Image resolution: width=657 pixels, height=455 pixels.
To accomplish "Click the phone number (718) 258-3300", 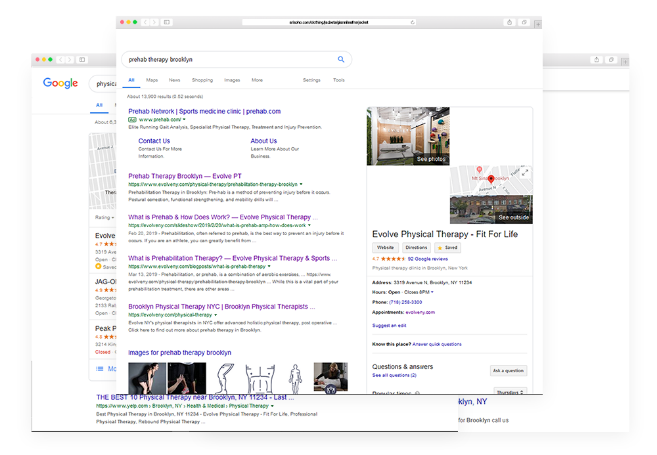I will tap(406, 302).
